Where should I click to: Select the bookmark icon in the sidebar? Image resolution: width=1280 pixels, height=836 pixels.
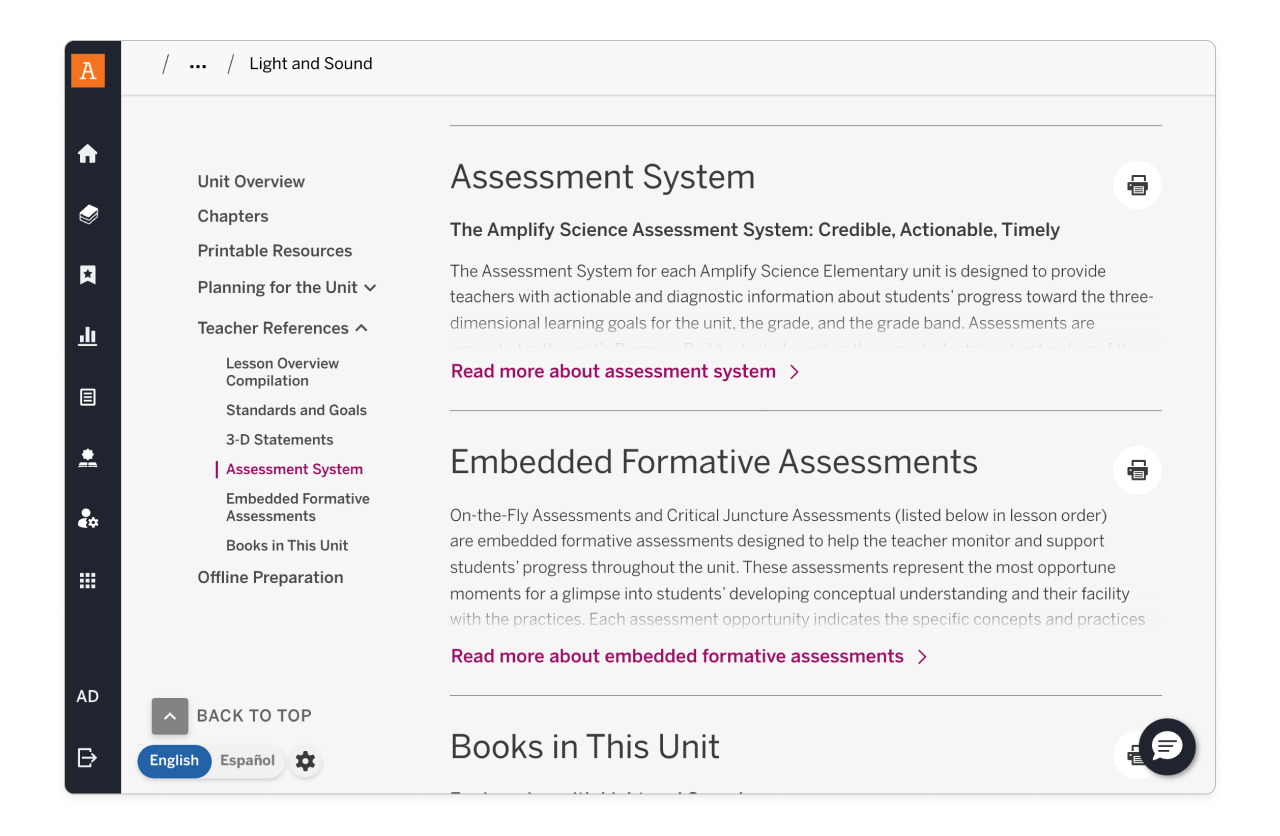click(x=87, y=274)
